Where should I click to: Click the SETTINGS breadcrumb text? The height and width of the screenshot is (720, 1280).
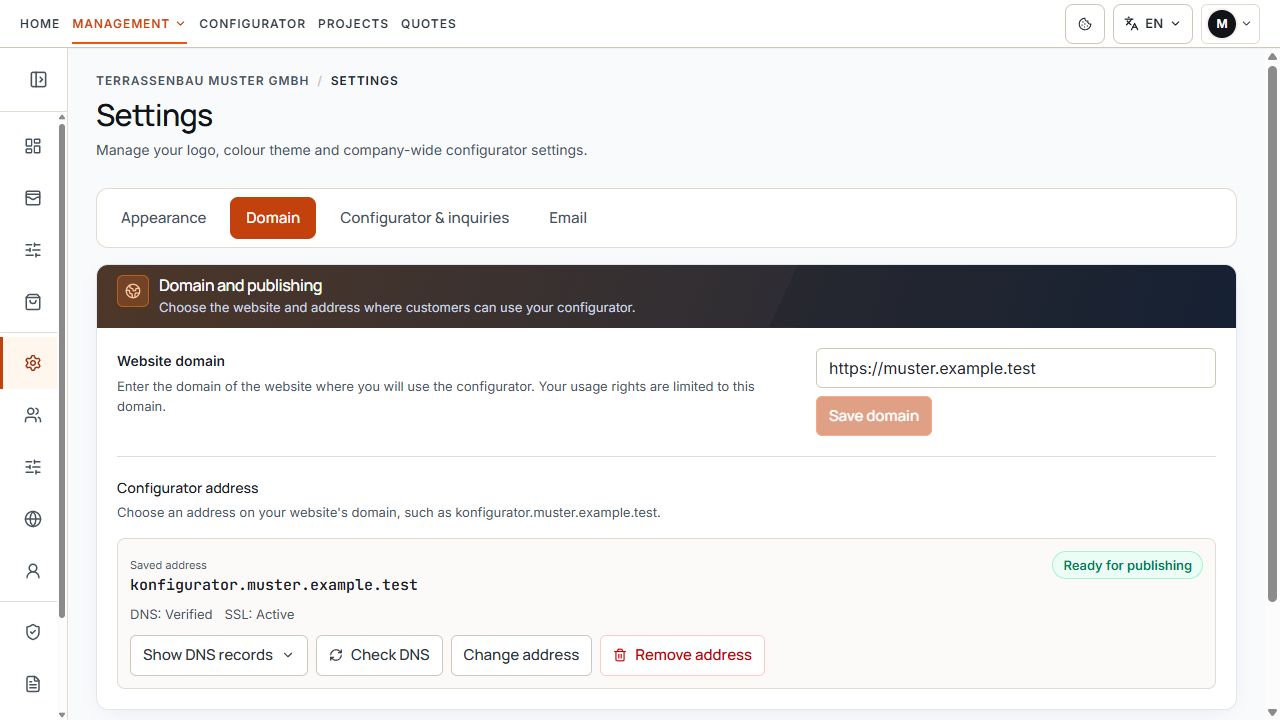pos(364,81)
